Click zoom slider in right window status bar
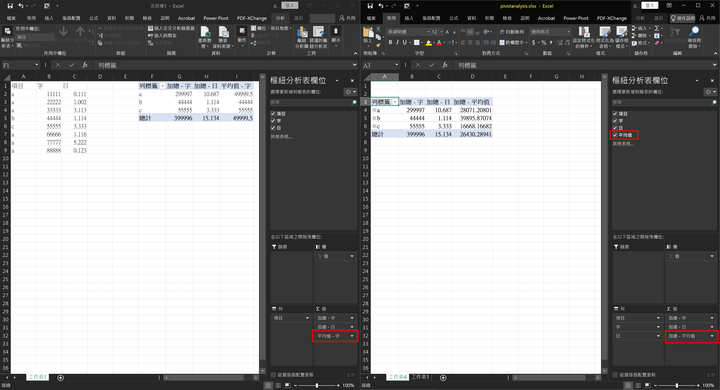The image size is (720, 390). point(677,385)
